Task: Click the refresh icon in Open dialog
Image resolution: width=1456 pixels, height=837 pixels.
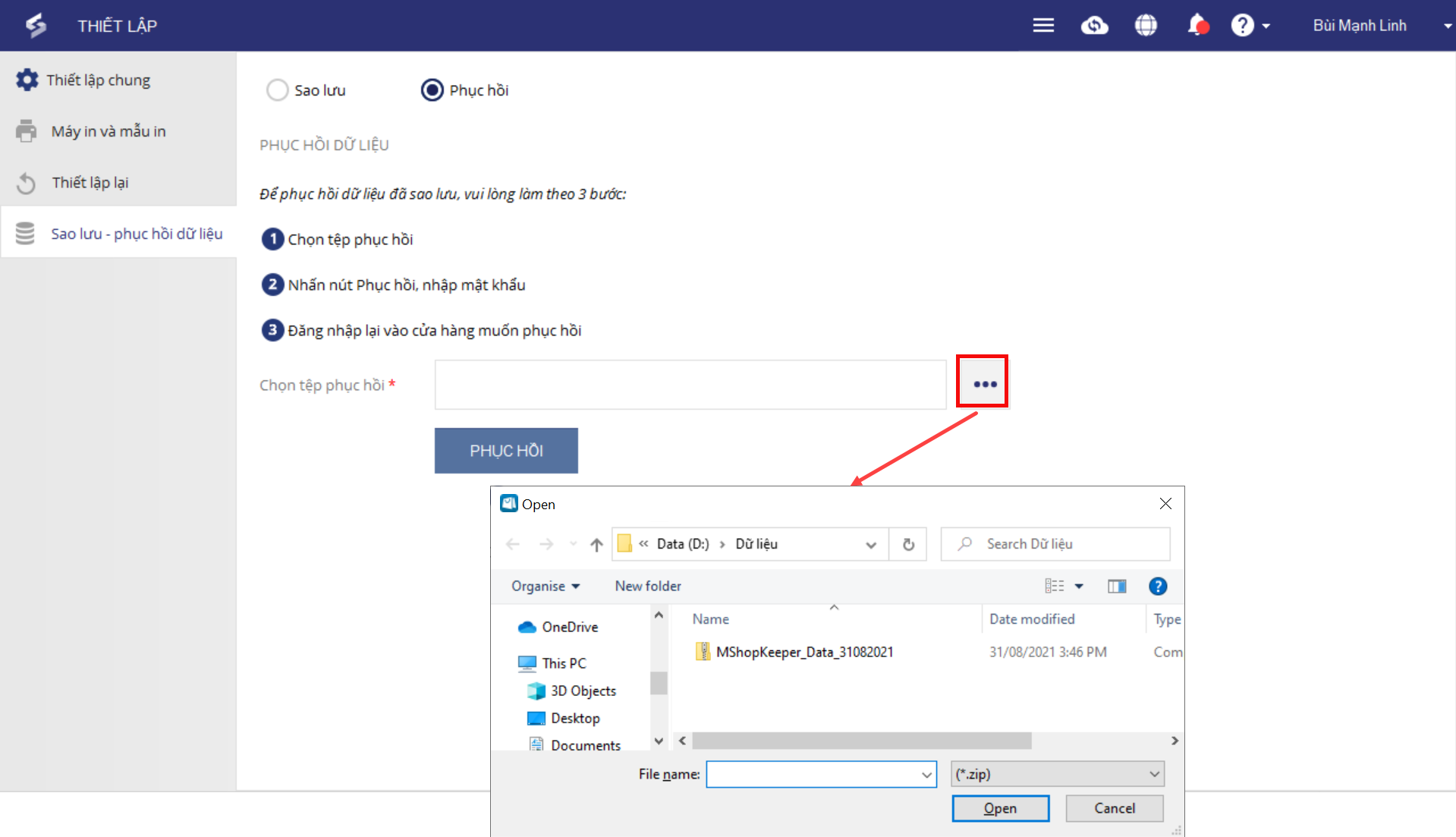Action: pyautogui.click(x=908, y=544)
